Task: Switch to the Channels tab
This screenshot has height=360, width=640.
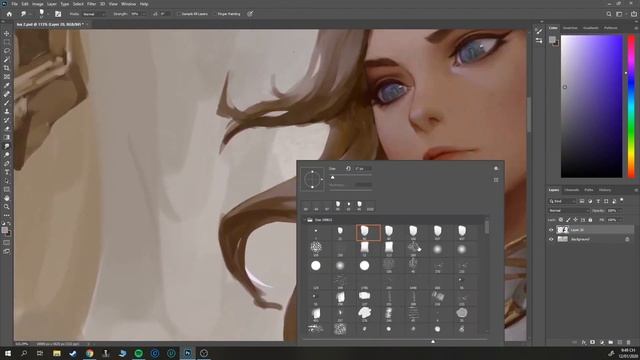Action: (x=571, y=190)
